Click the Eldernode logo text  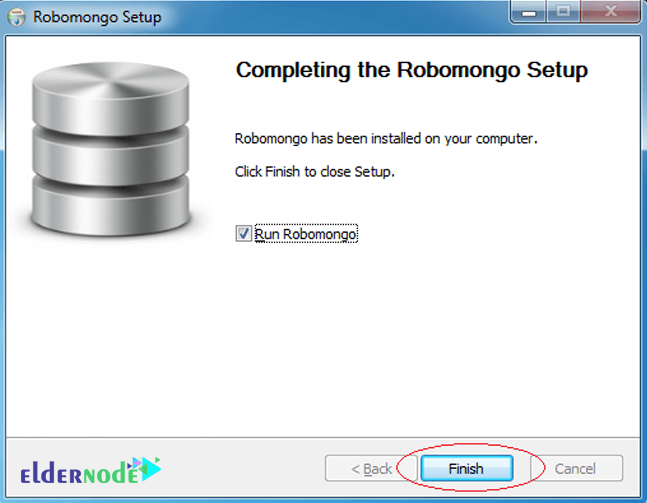(79, 473)
